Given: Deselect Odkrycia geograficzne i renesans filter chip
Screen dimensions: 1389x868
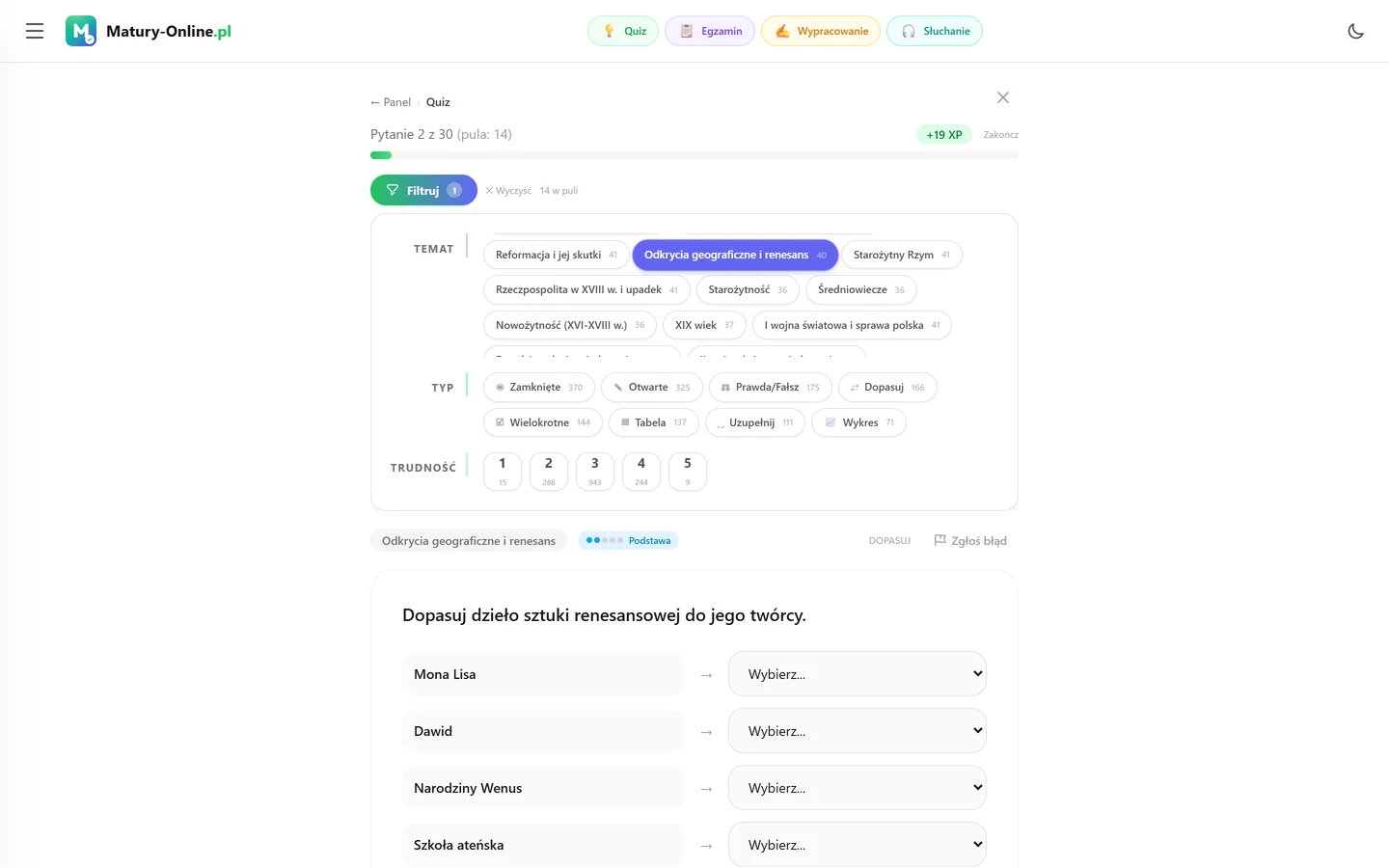Looking at the screenshot, I should click(735, 255).
